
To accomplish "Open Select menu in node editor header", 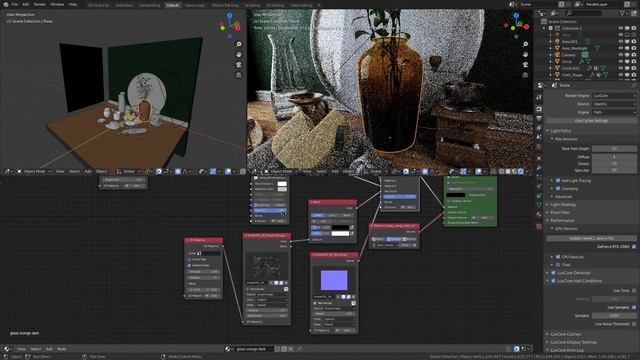I will pyautogui.click(x=36, y=349).
